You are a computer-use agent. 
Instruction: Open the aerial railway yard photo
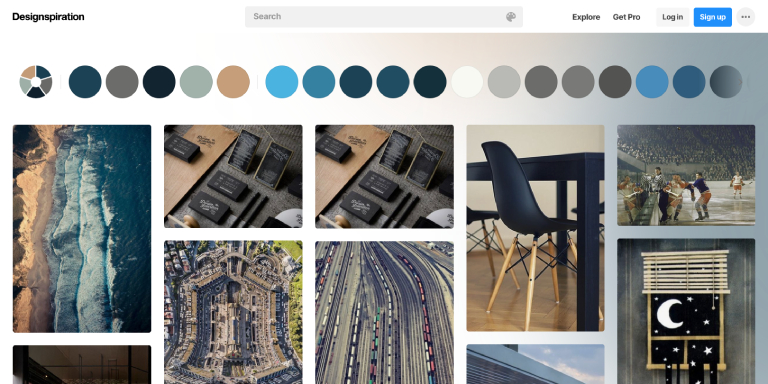pyautogui.click(x=384, y=312)
